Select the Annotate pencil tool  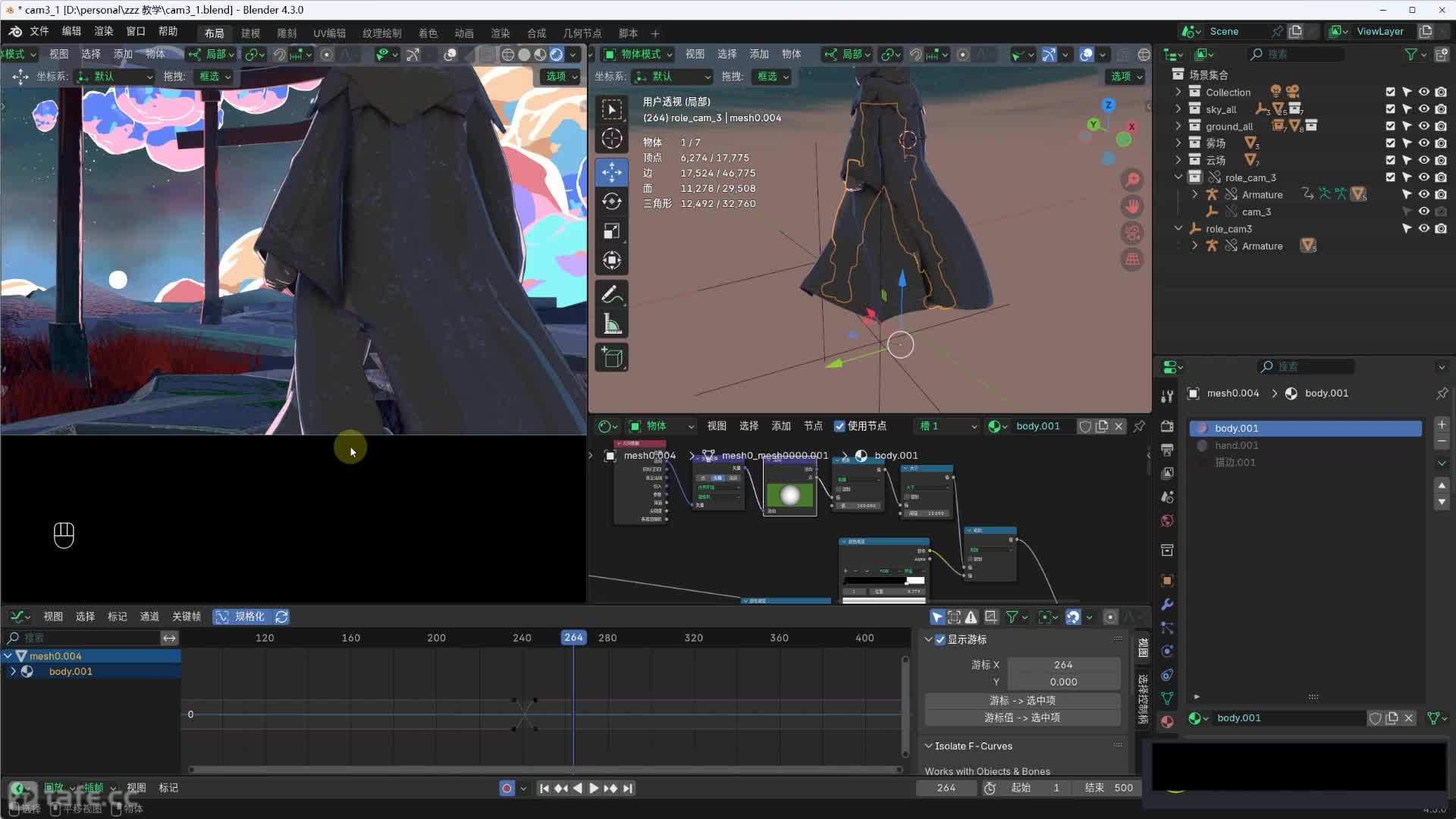[x=611, y=294]
